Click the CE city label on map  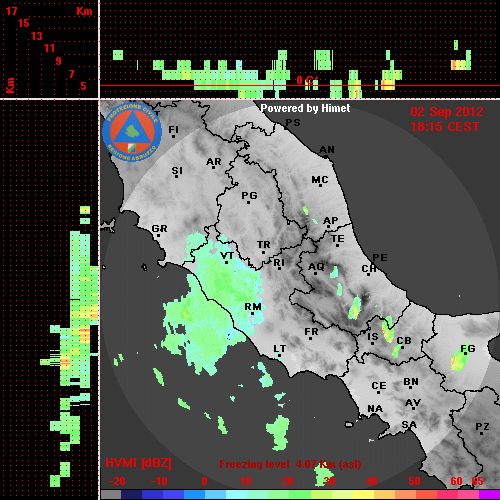pos(379,386)
